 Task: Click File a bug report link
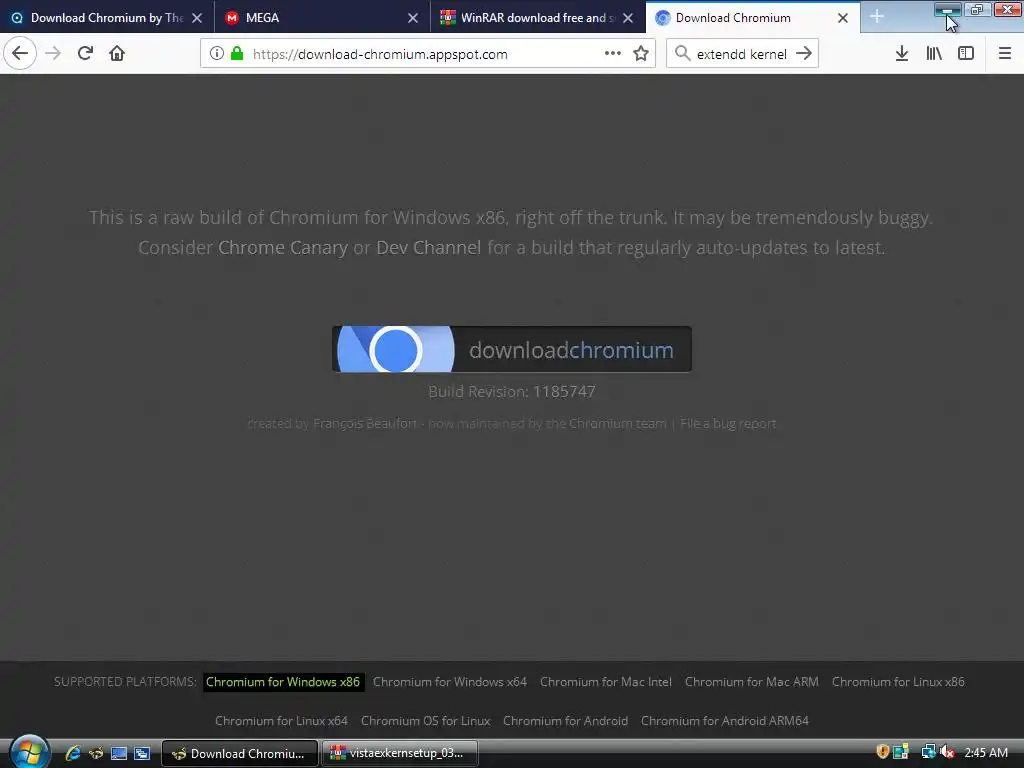[728, 423]
